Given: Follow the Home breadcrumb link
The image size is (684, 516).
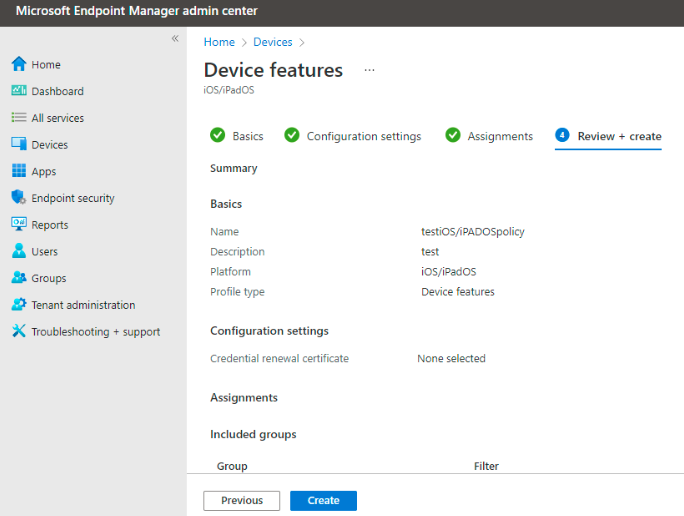Looking at the screenshot, I should point(219,42).
